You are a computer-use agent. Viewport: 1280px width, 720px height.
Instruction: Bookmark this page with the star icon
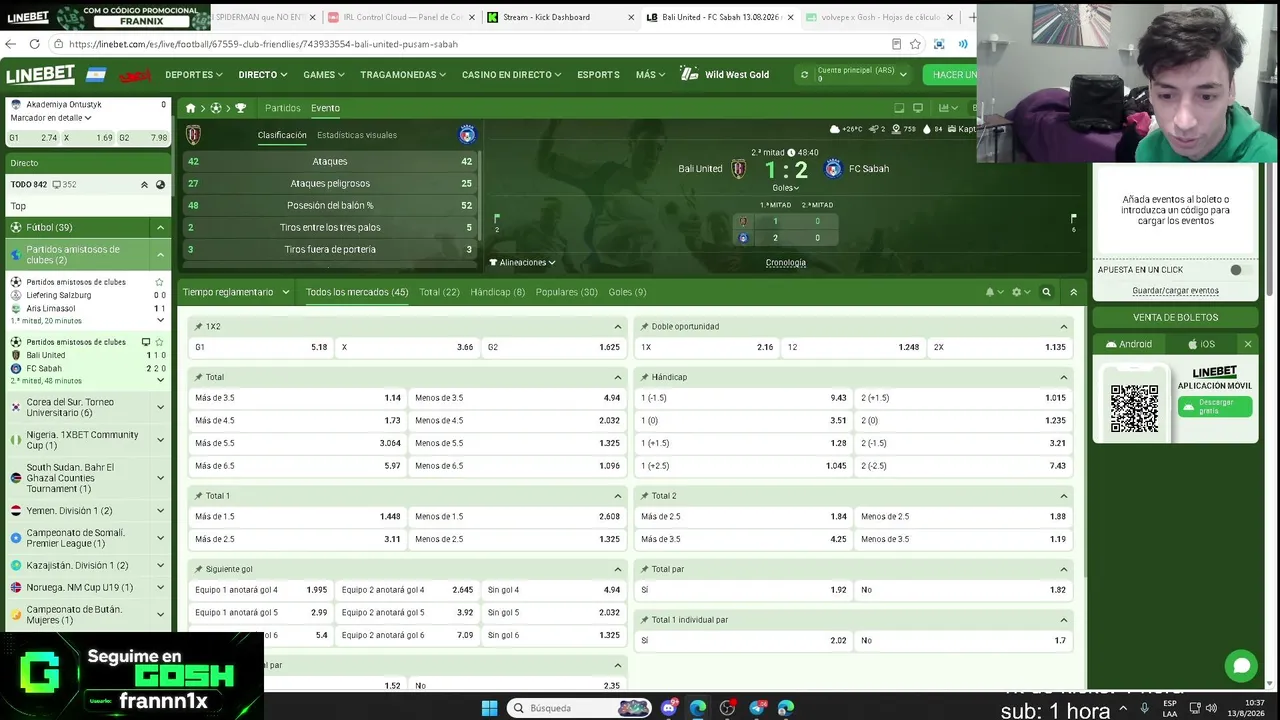(x=915, y=44)
